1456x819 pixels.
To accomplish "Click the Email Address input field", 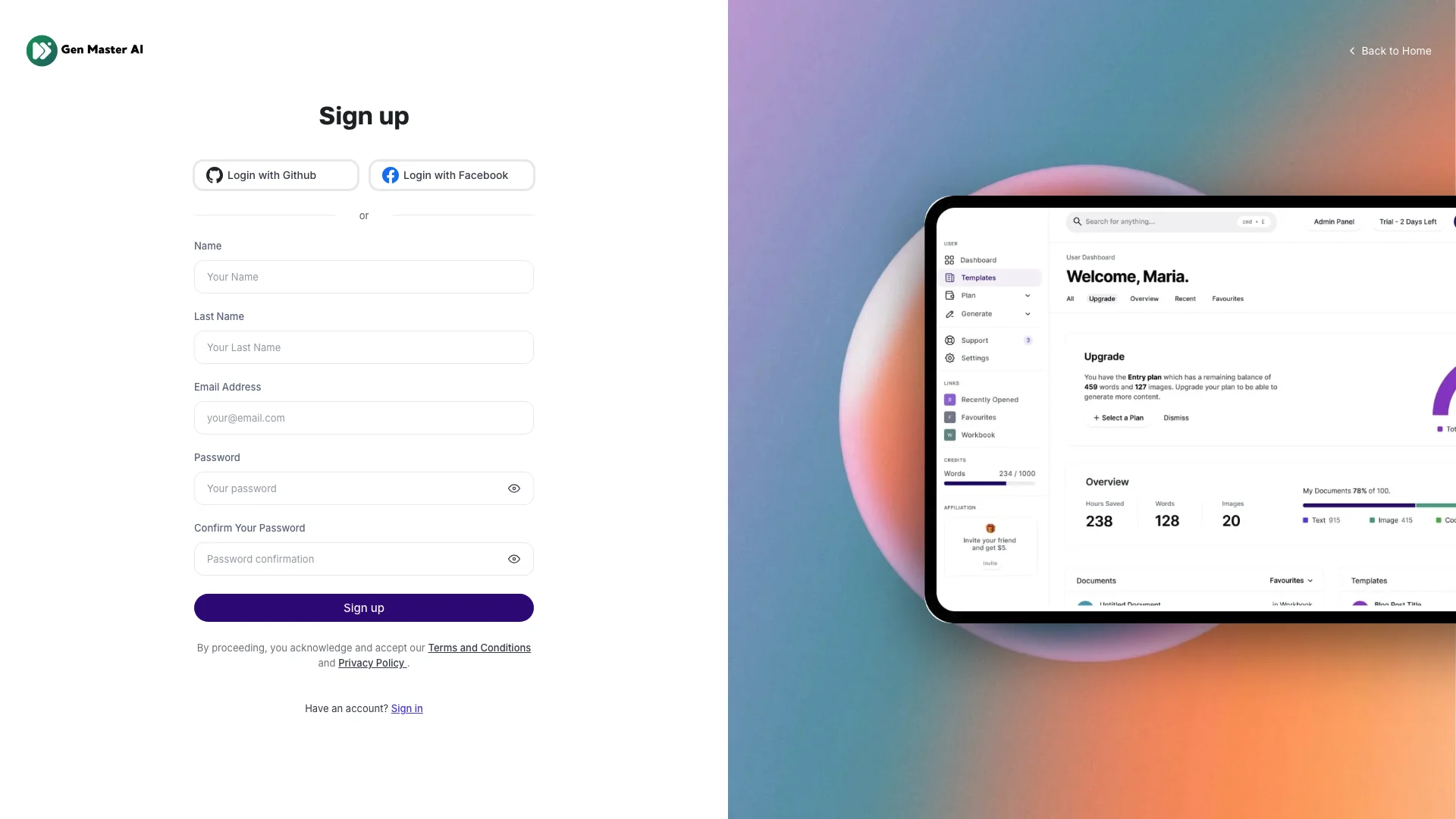I will point(364,417).
